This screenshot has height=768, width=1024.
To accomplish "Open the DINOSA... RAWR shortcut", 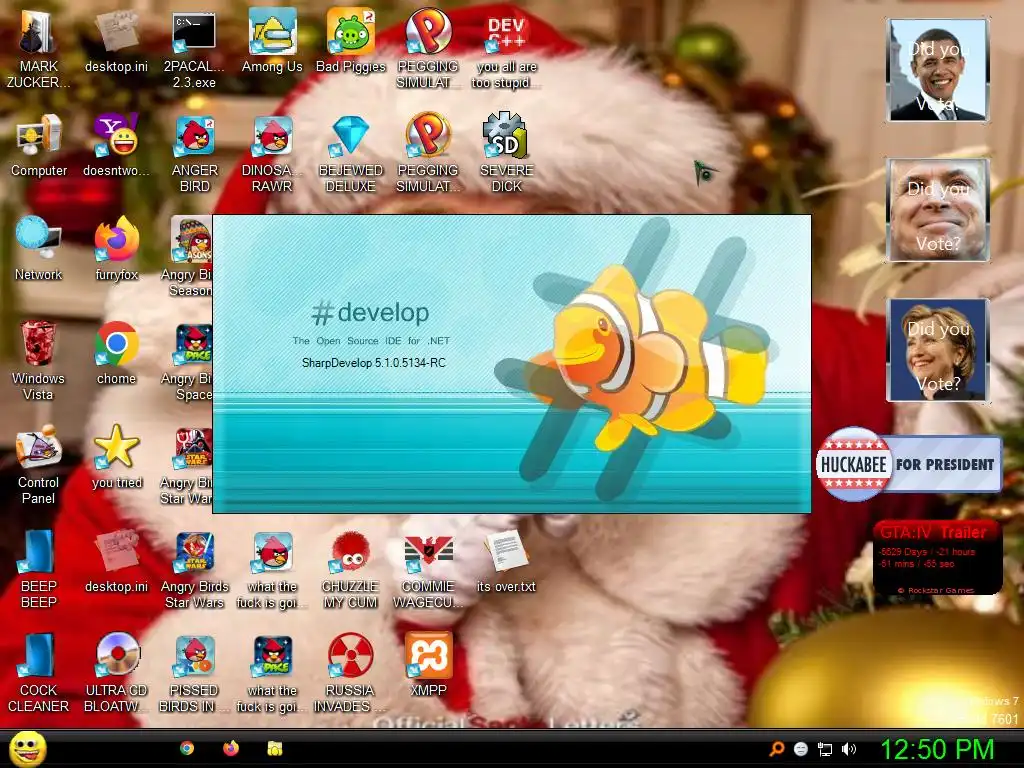I will [x=272, y=153].
